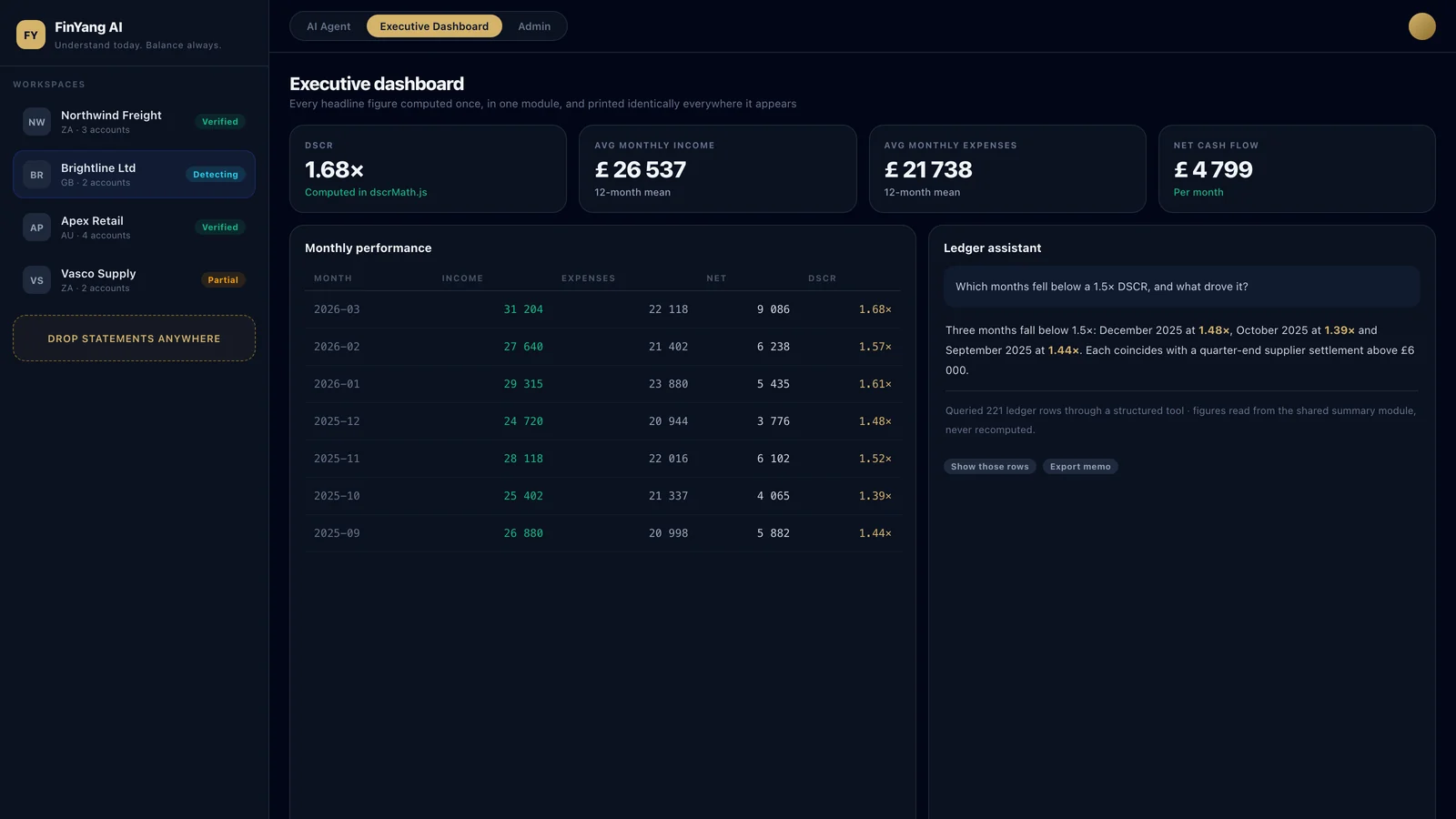Click expenses value 23 880
The image size is (1456, 819).
[x=668, y=384]
